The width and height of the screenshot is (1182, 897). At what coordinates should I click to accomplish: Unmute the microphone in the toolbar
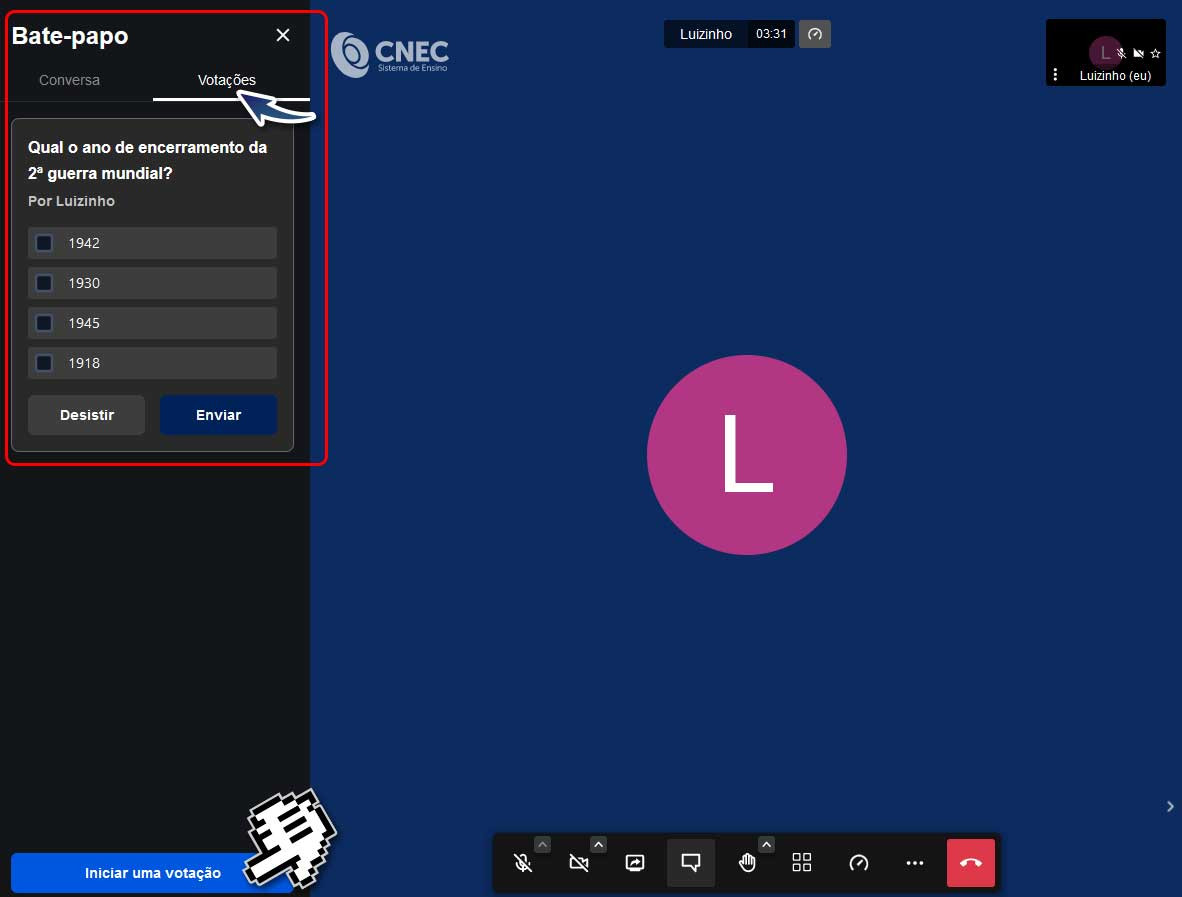522,863
